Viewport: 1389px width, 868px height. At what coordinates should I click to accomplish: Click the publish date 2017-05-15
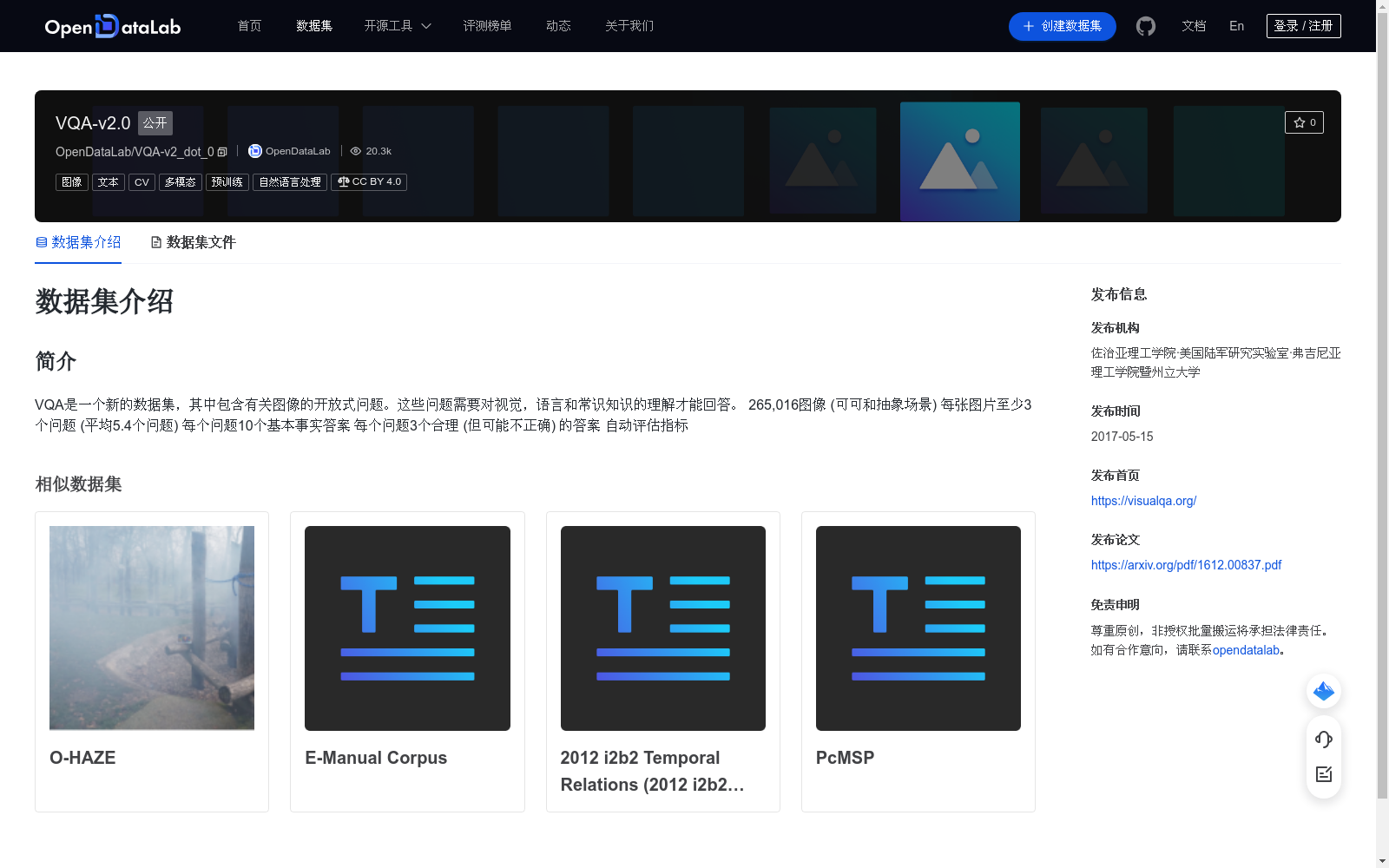click(x=1122, y=437)
